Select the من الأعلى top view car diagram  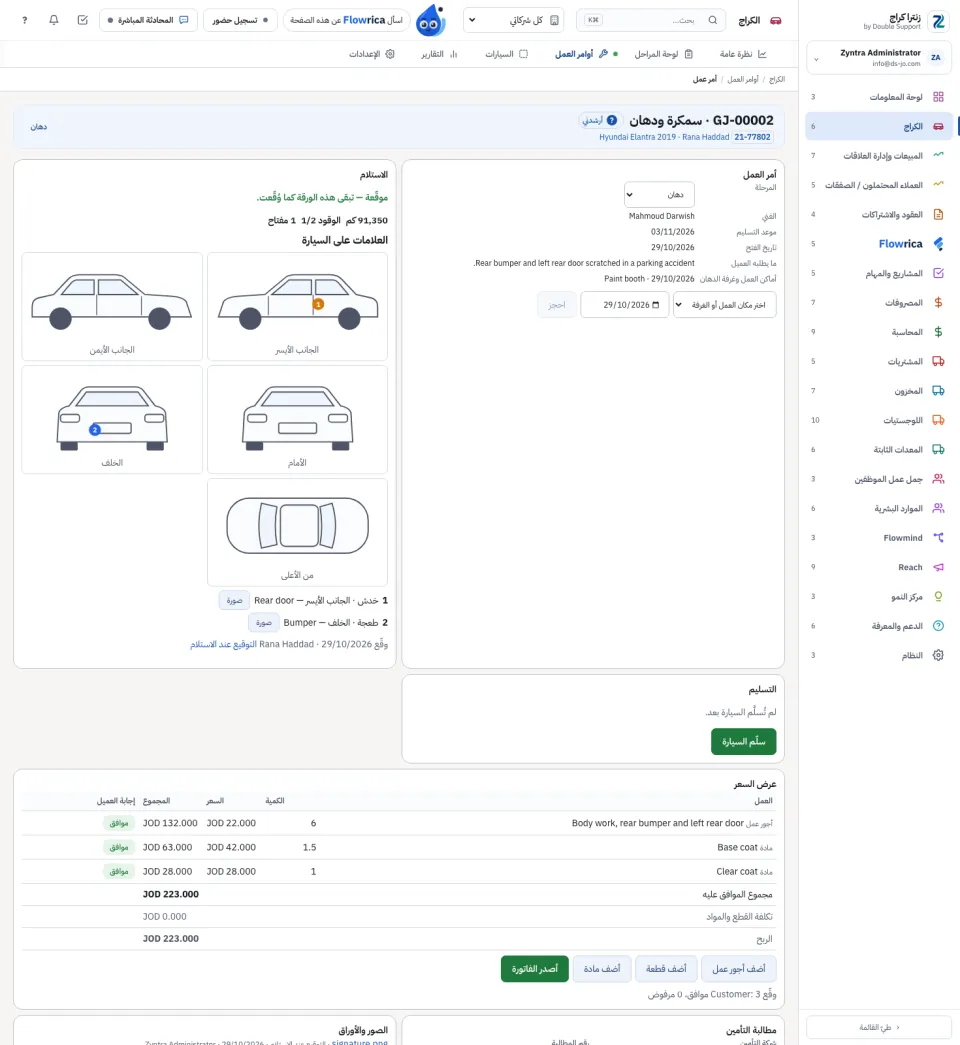coord(297,532)
